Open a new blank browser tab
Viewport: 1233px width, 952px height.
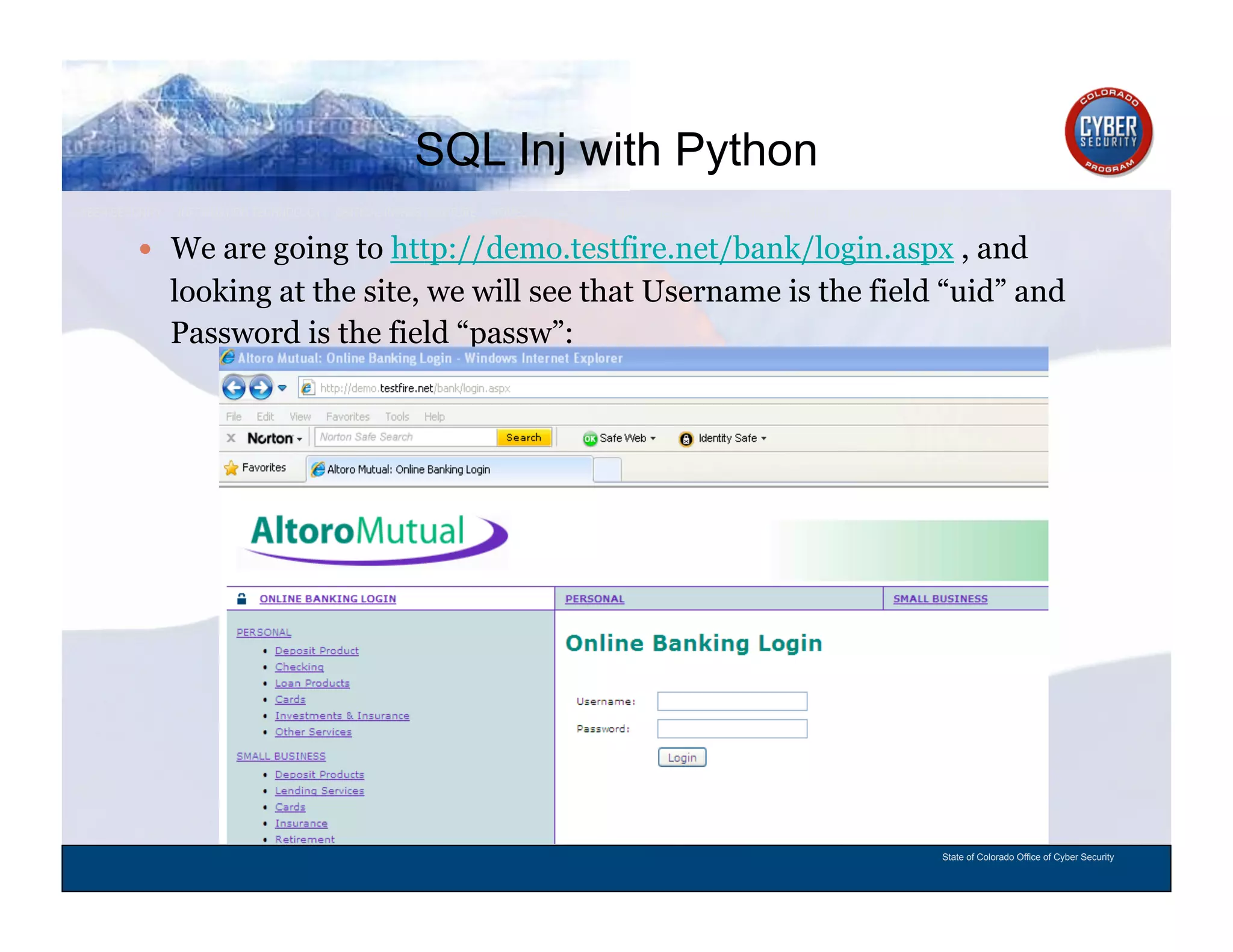point(607,470)
